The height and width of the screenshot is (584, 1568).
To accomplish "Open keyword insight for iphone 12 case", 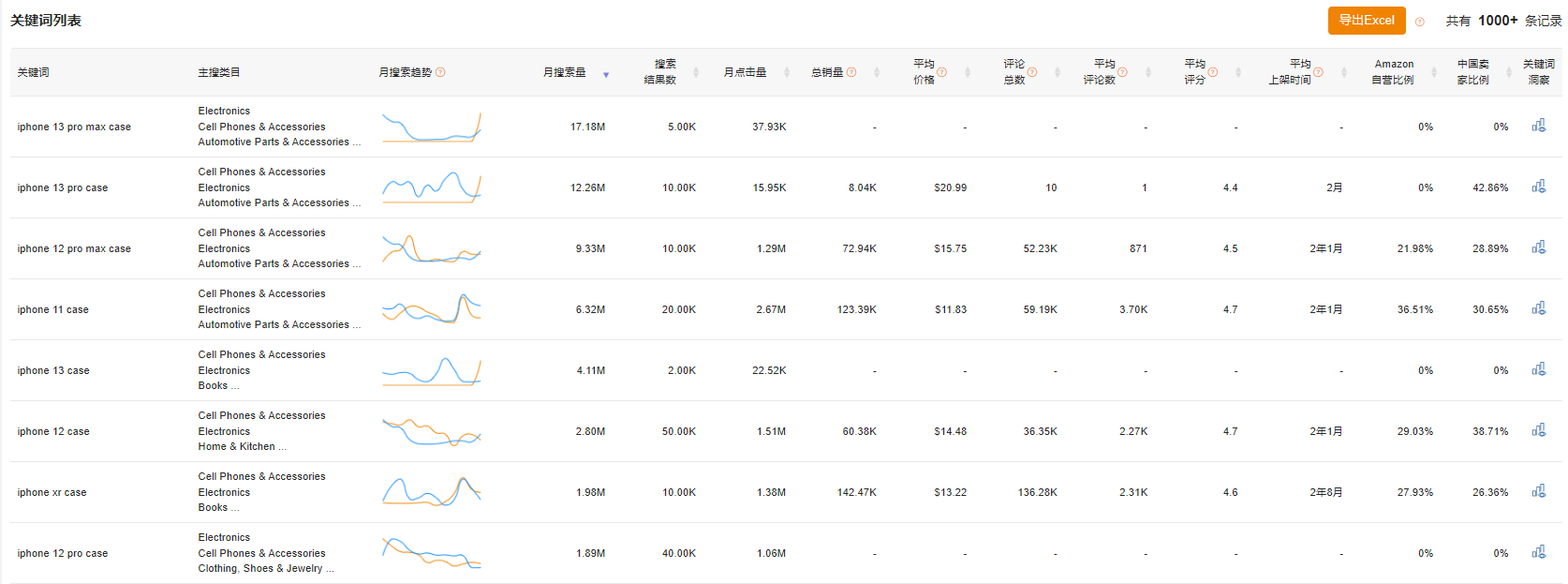I will (1538, 430).
